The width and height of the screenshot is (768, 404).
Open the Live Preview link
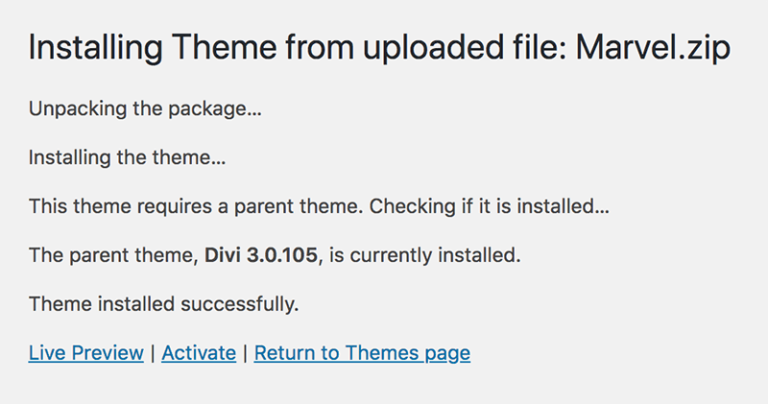coord(86,353)
